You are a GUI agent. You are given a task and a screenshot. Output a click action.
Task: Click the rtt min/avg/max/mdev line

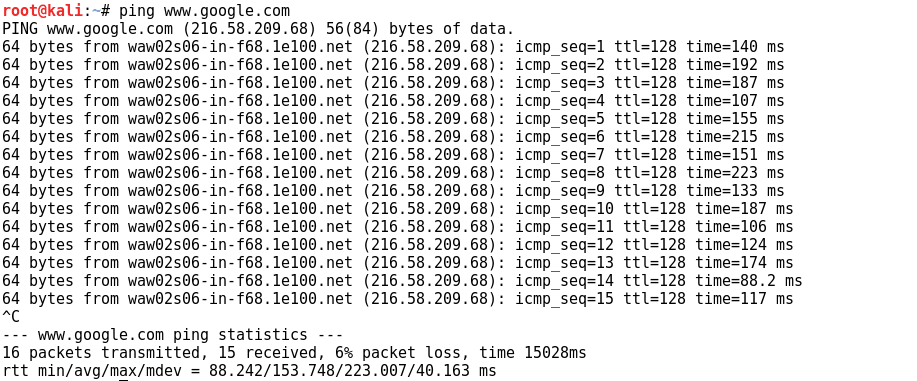(x=249, y=371)
